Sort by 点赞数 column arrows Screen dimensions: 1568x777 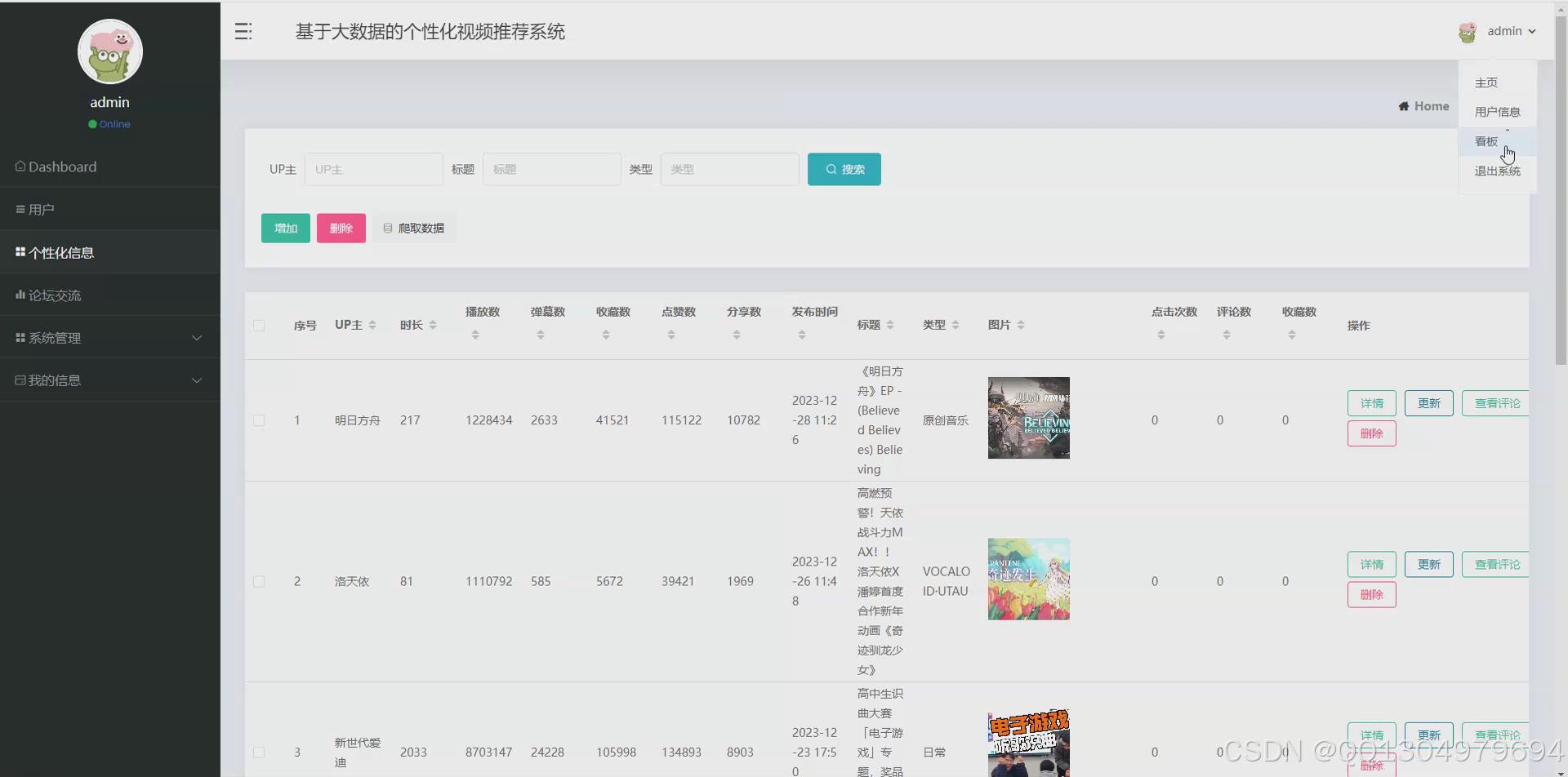[x=671, y=335]
